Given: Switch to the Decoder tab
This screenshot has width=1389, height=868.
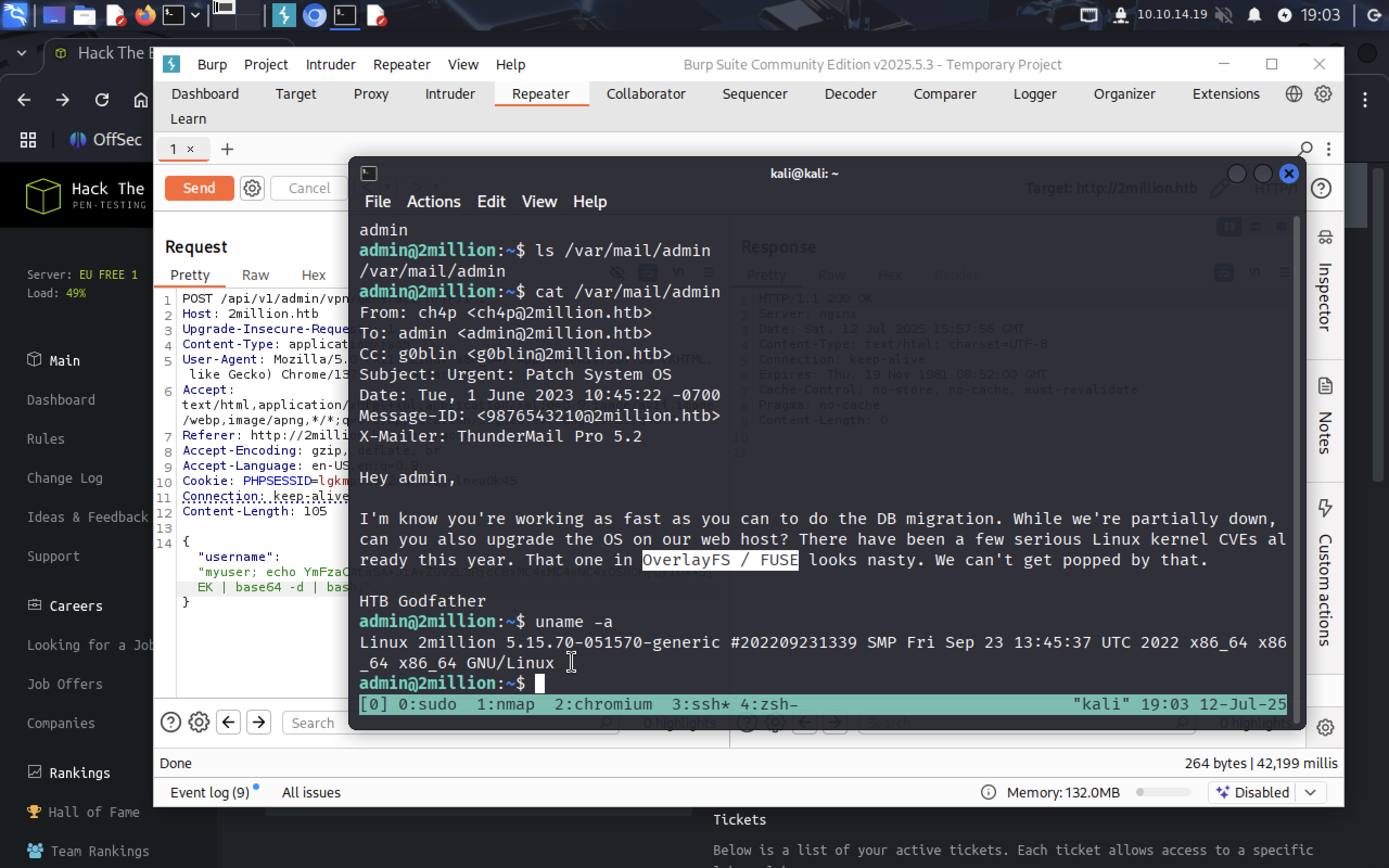Looking at the screenshot, I should click(850, 93).
